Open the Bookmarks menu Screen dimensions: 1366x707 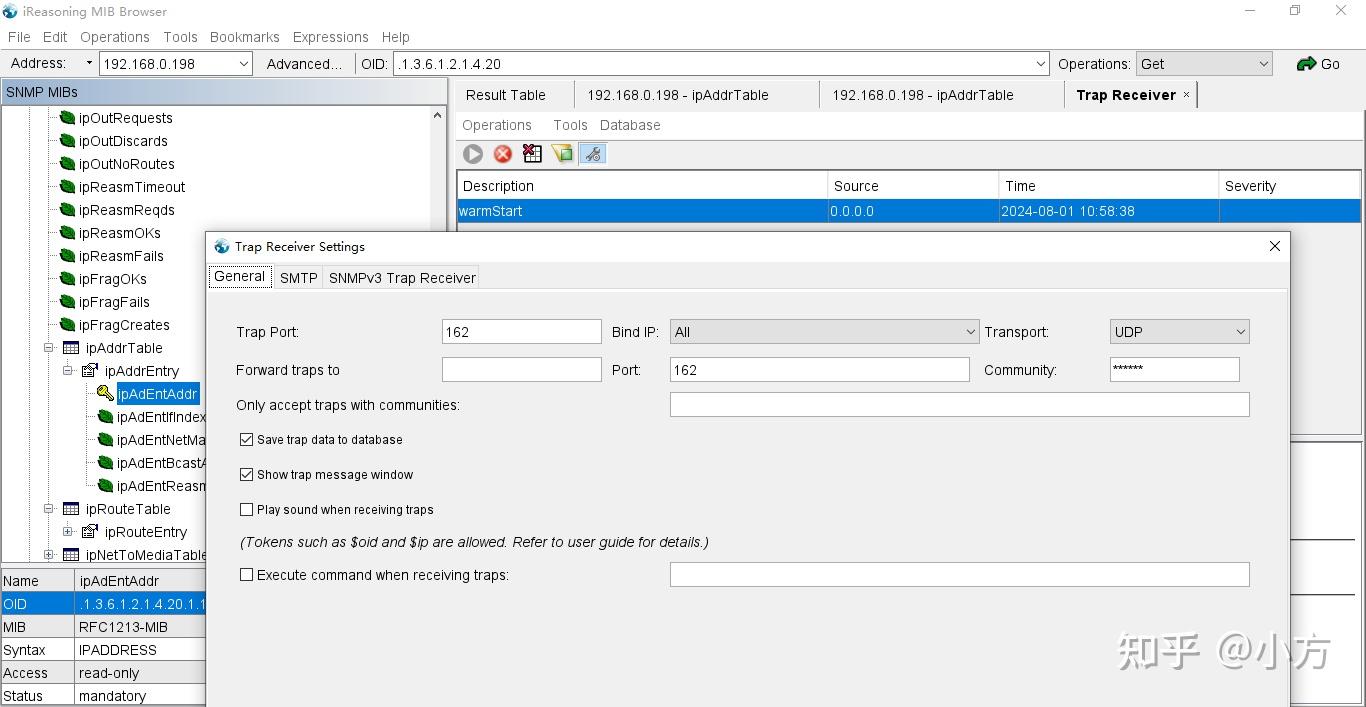click(x=244, y=37)
